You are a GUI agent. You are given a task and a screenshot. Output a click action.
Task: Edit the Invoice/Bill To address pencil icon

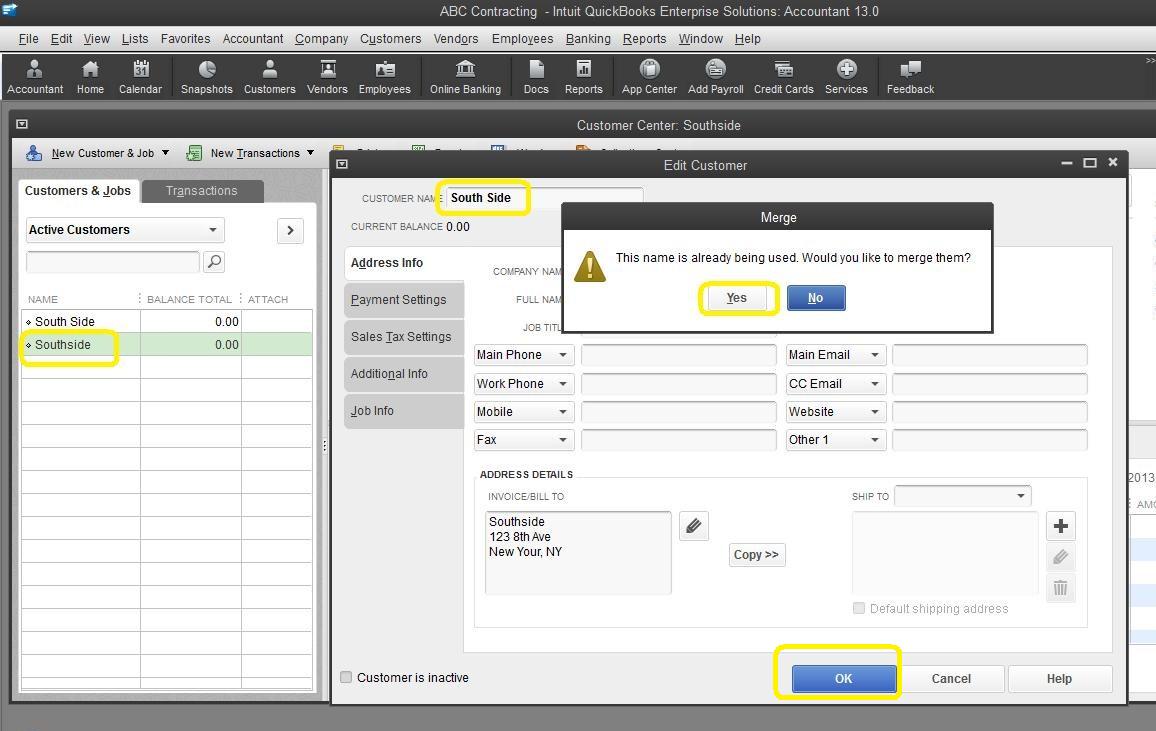click(694, 526)
